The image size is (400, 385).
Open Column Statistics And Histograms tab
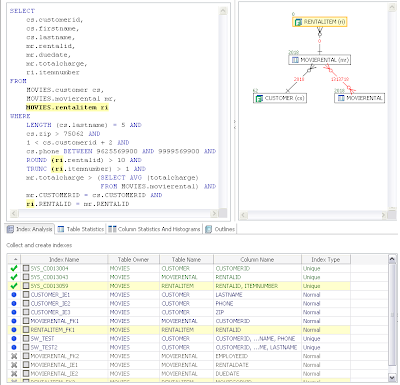(x=154, y=229)
